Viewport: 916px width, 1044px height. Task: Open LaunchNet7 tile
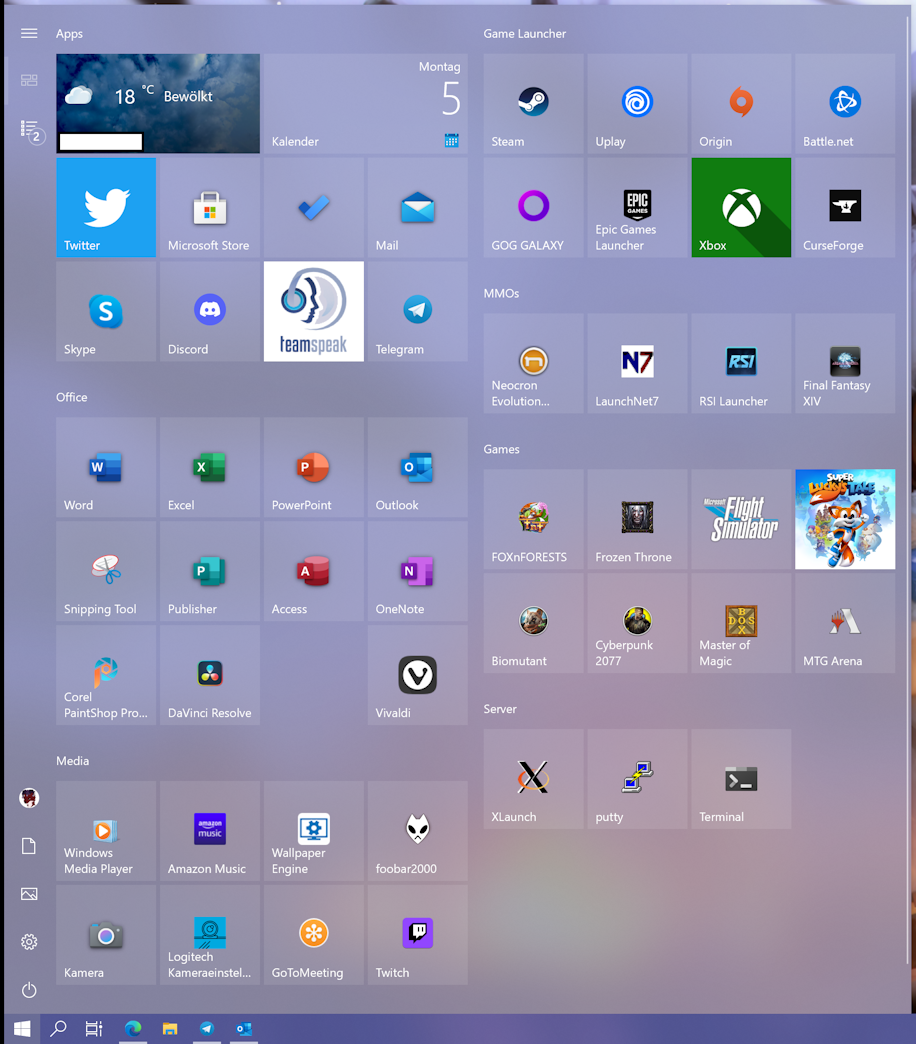(x=637, y=363)
